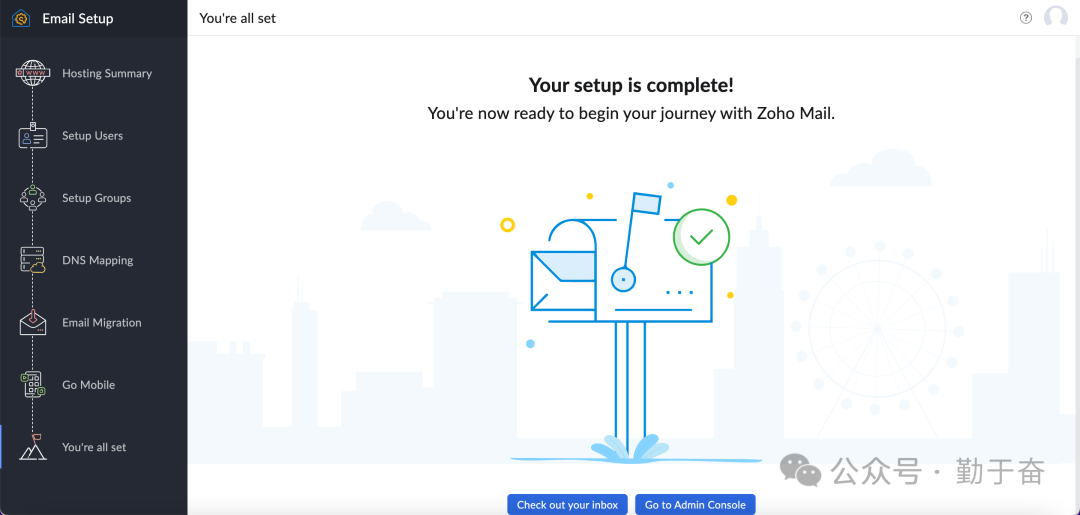Click Go to Admin Console button
1080x515 pixels.
click(x=695, y=505)
